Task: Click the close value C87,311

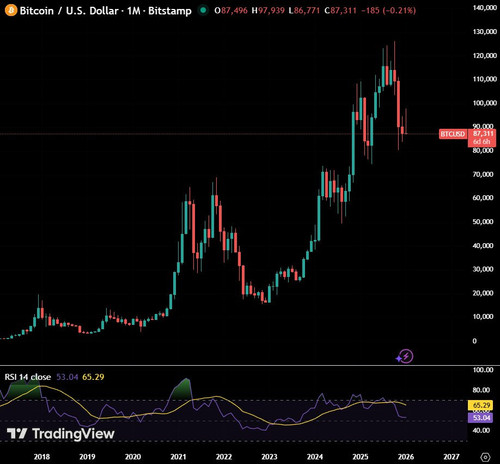Action: [340, 11]
